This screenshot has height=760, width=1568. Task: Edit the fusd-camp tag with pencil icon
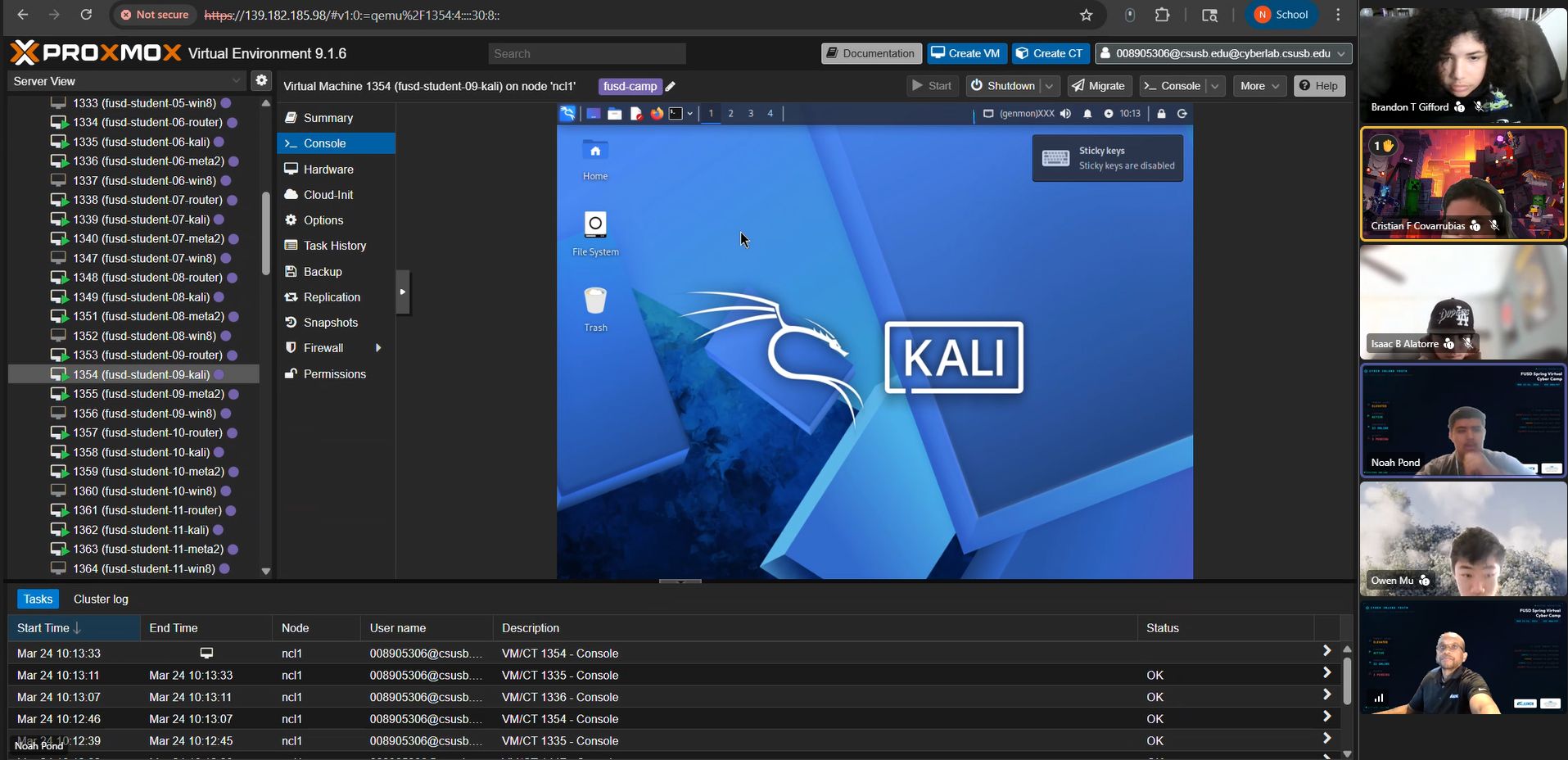pos(671,87)
